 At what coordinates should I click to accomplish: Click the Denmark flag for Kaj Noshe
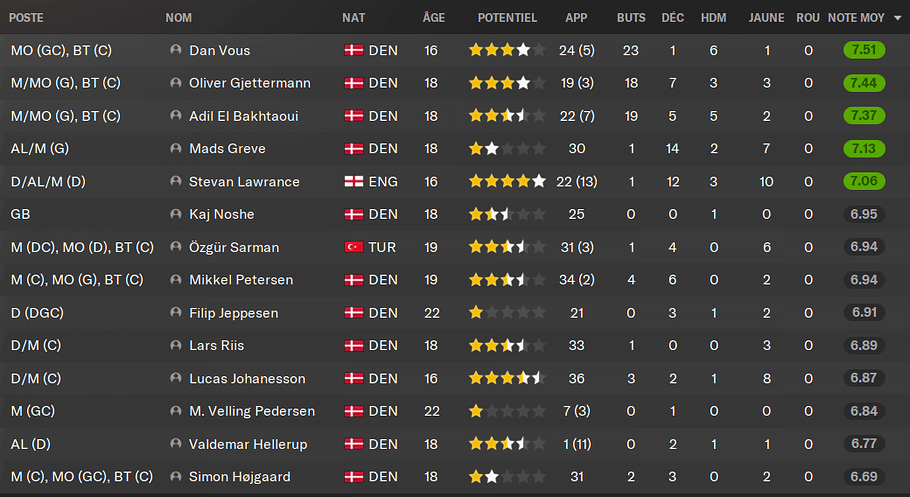click(x=353, y=214)
